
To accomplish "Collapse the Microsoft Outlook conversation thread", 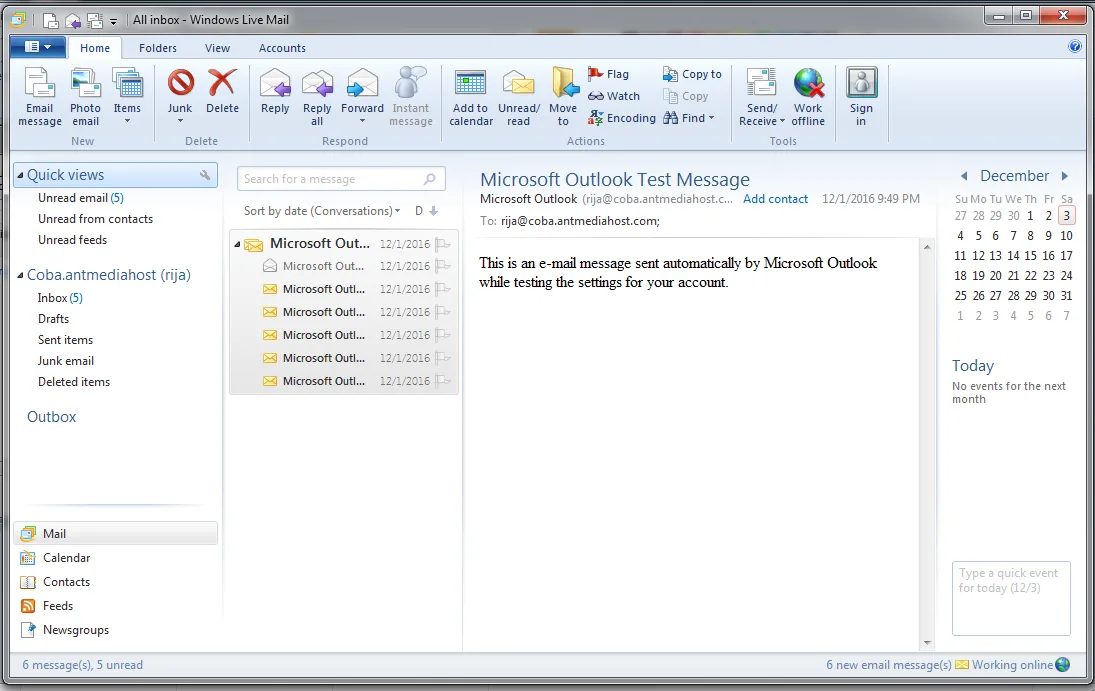I will coord(237,244).
